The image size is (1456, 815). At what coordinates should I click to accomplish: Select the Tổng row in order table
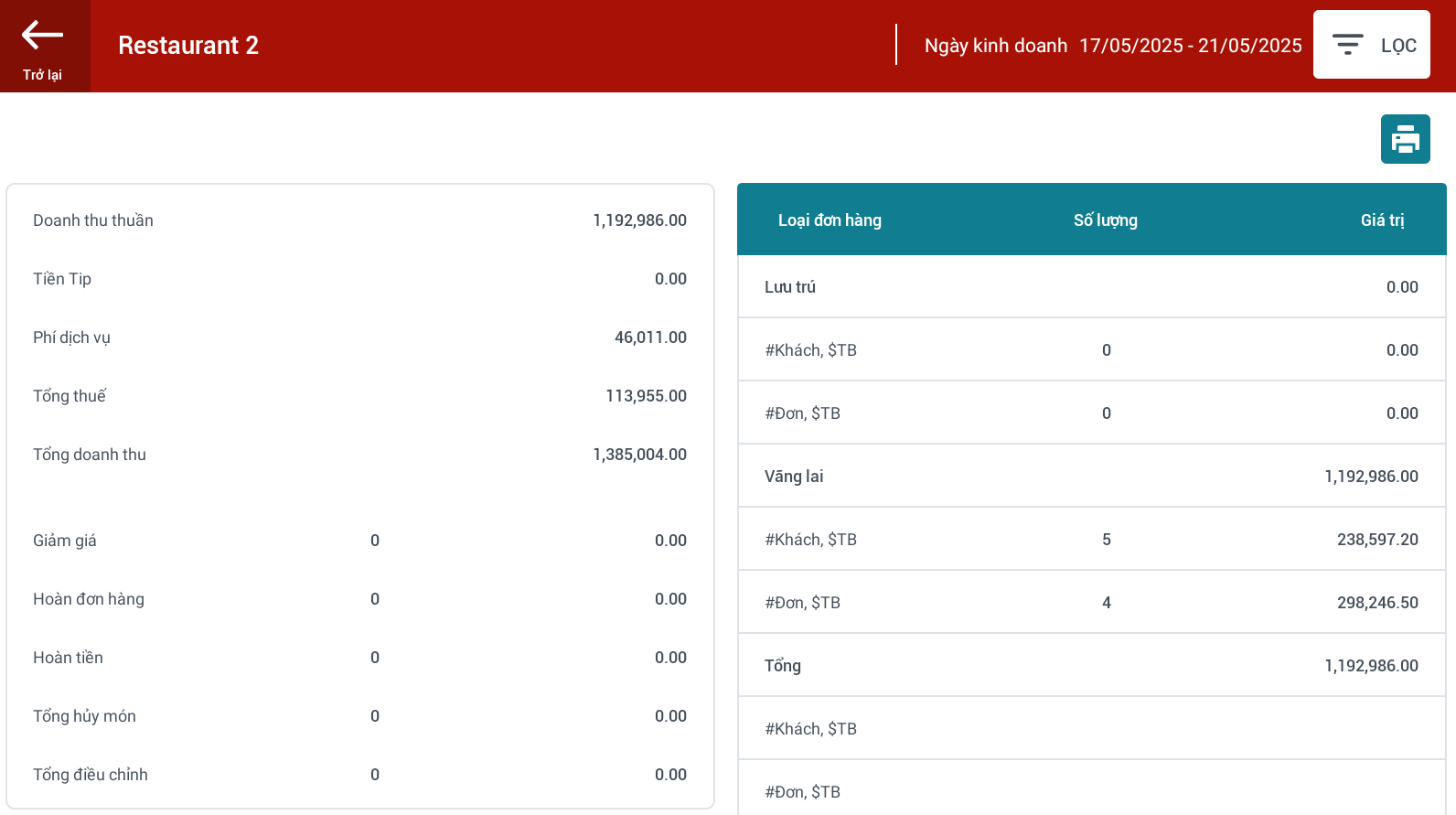[x=1091, y=666]
